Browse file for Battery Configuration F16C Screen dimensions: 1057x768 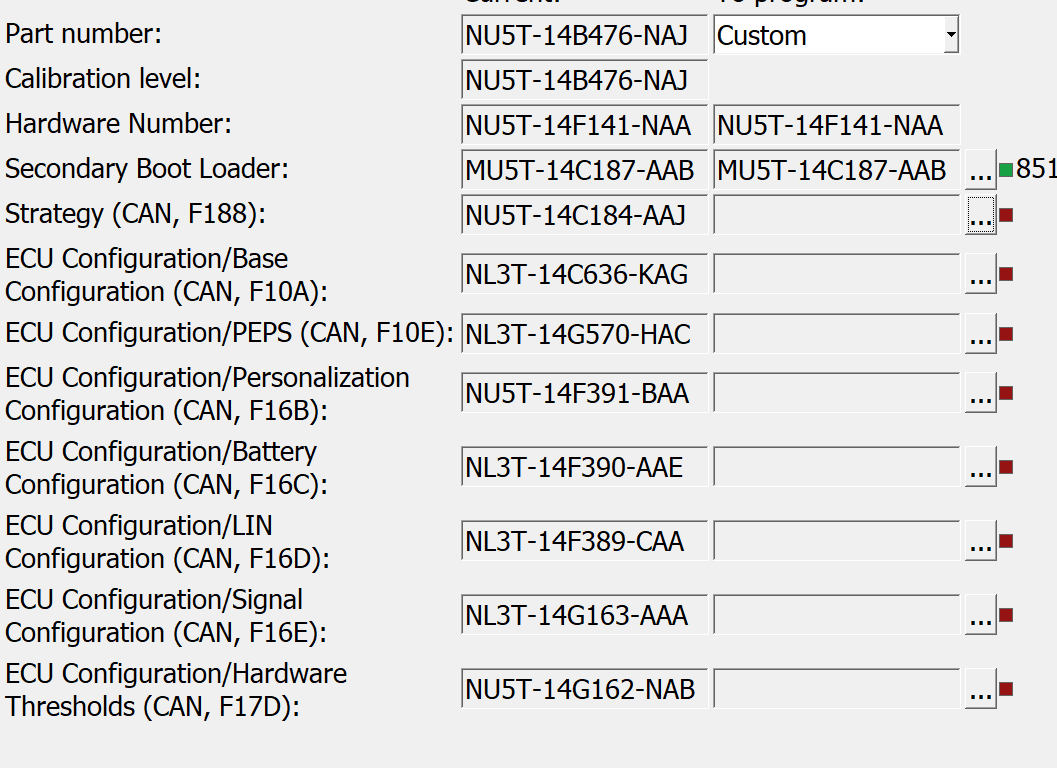coord(980,468)
